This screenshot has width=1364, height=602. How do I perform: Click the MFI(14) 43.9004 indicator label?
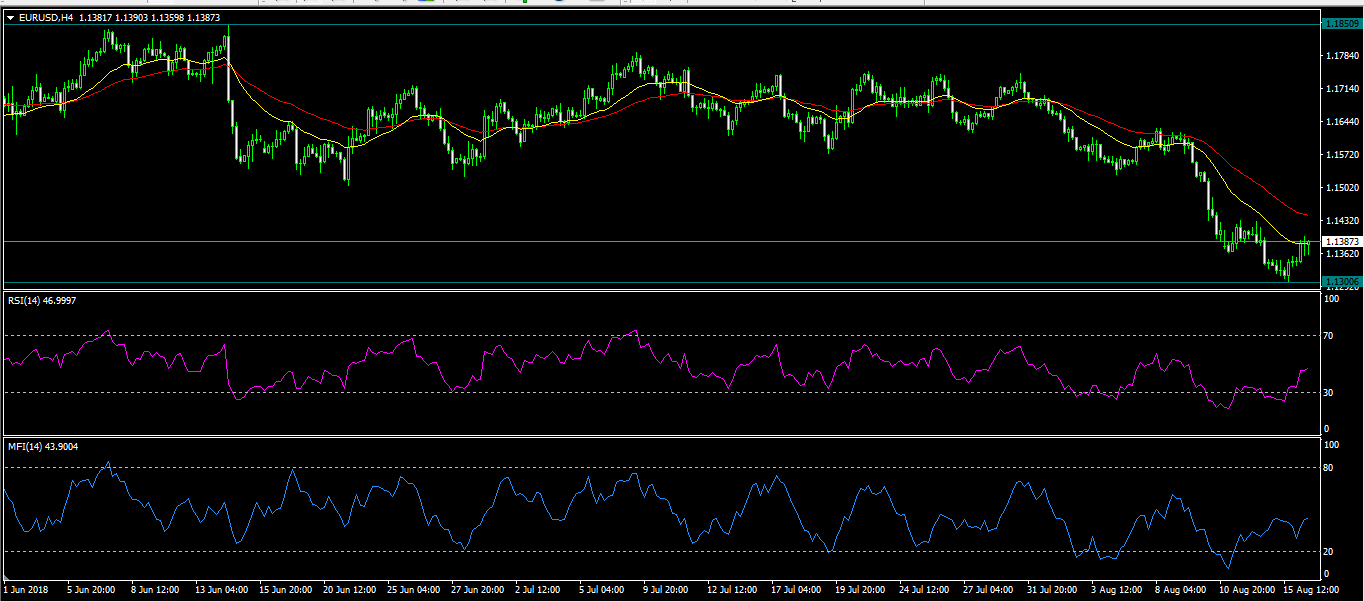tap(42, 446)
